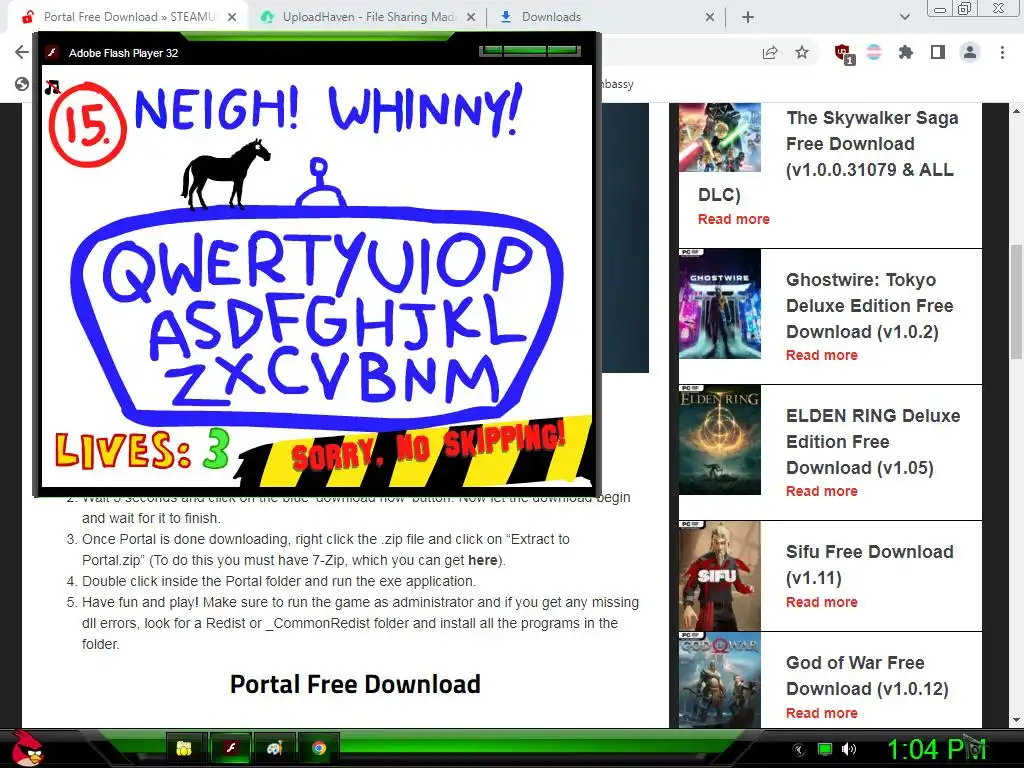Follow the 'here' link for 7-Zip
This screenshot has width=1024, height=768.
pyautogui.click(x=483, y=560)
